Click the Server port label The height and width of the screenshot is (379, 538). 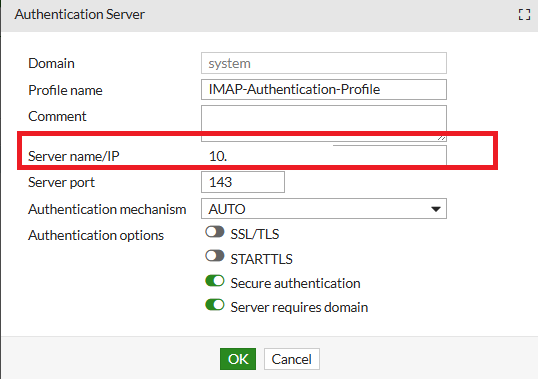point(61,182)
